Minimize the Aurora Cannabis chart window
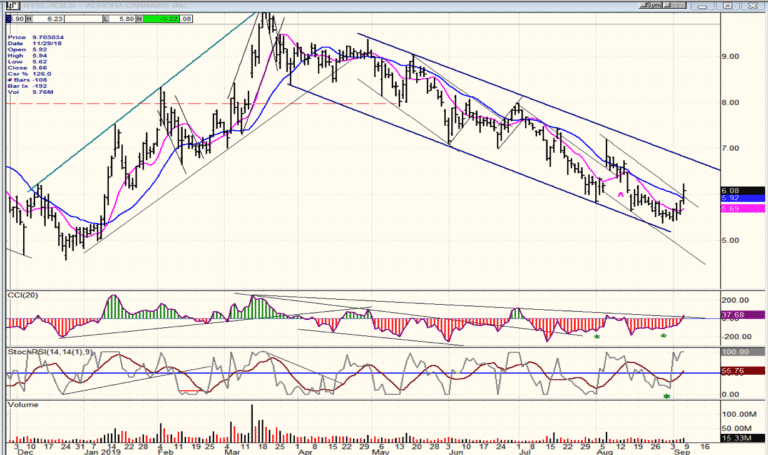 [702, 5]
